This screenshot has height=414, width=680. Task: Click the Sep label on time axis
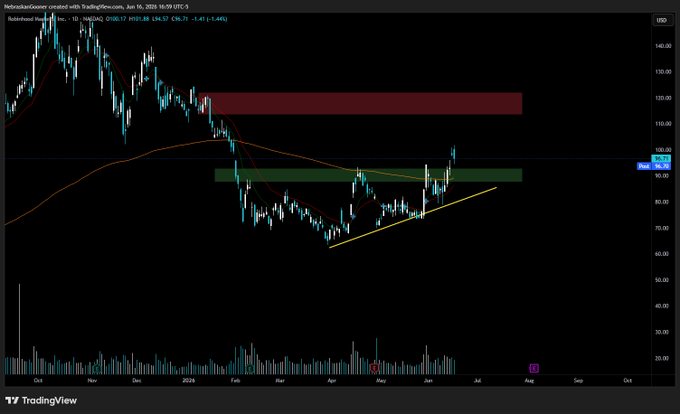click(x=578, y=381)
